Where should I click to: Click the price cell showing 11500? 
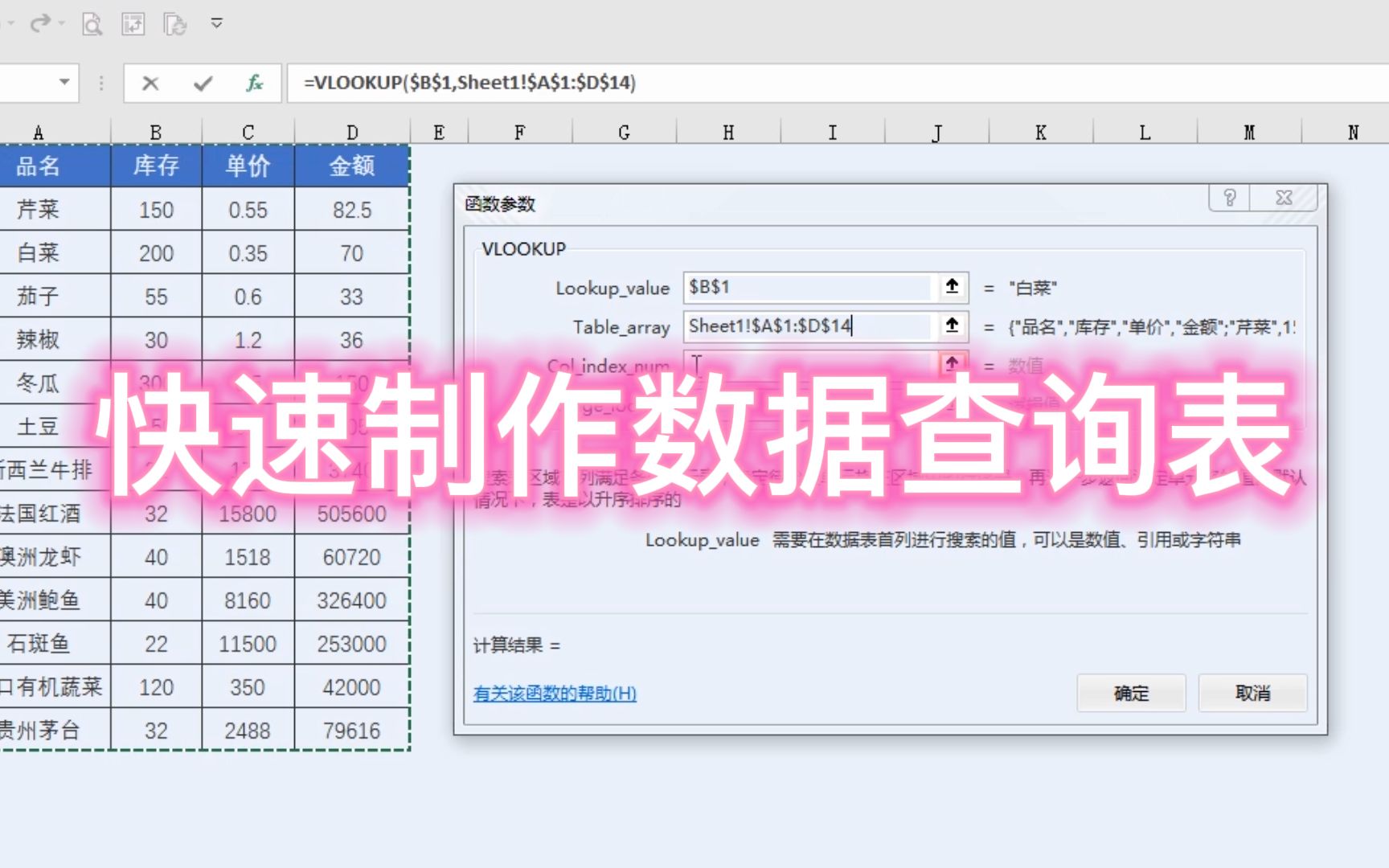coord(248,644)
